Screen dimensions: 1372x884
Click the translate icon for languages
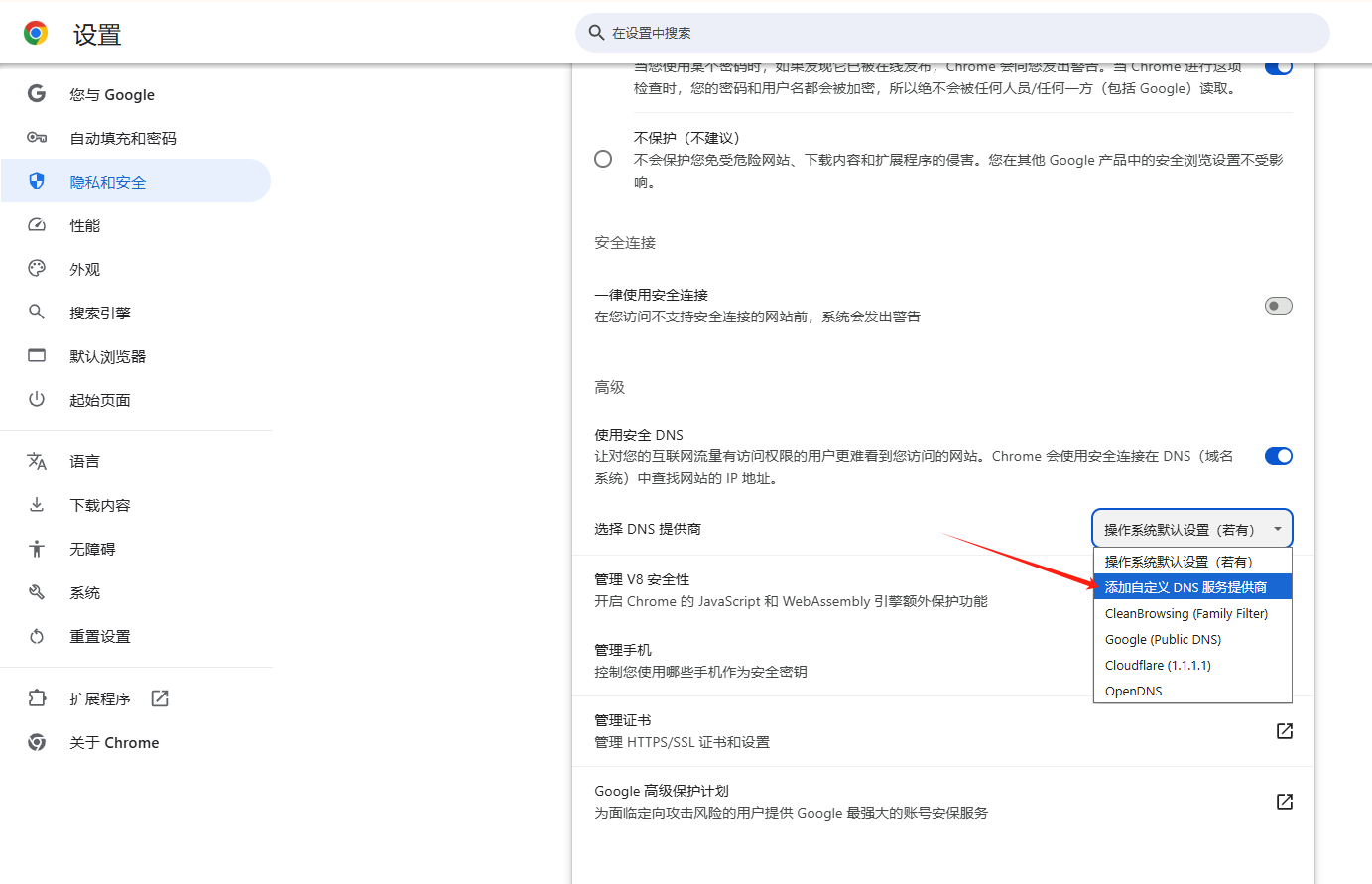[37, 461]
